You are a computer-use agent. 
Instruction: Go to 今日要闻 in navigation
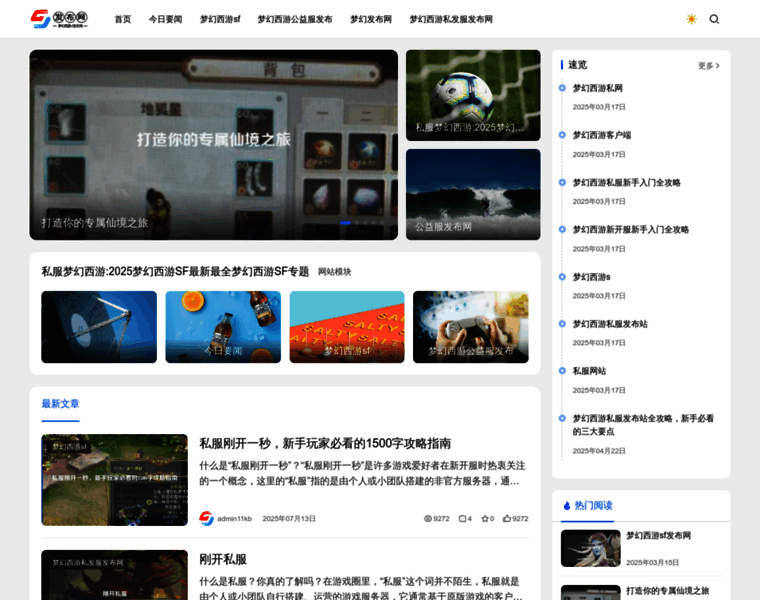(165, 19)
